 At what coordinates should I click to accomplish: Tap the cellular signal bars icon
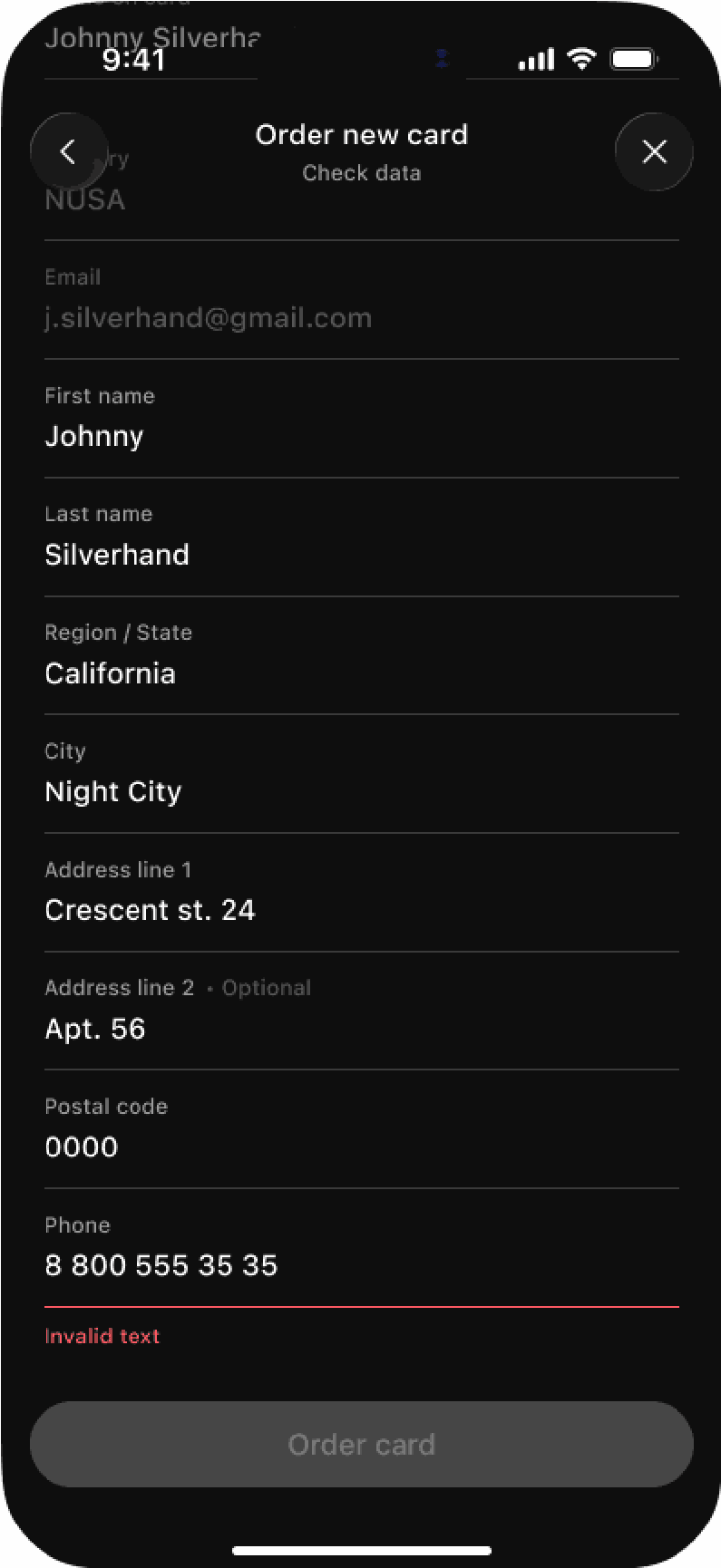[536, 60]
